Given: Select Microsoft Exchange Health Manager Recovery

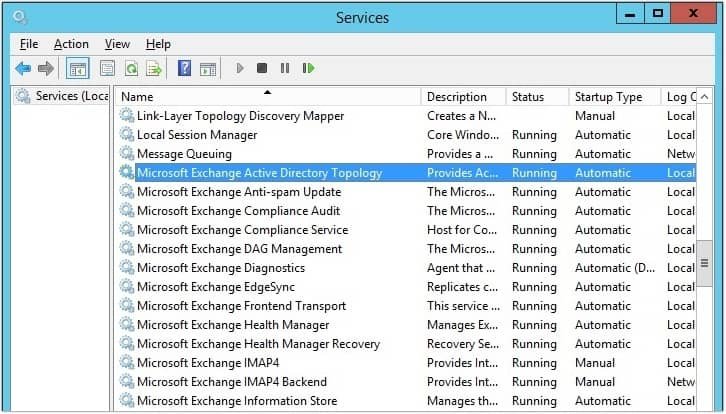Looking at the screenshot, I should click(407, 344).
